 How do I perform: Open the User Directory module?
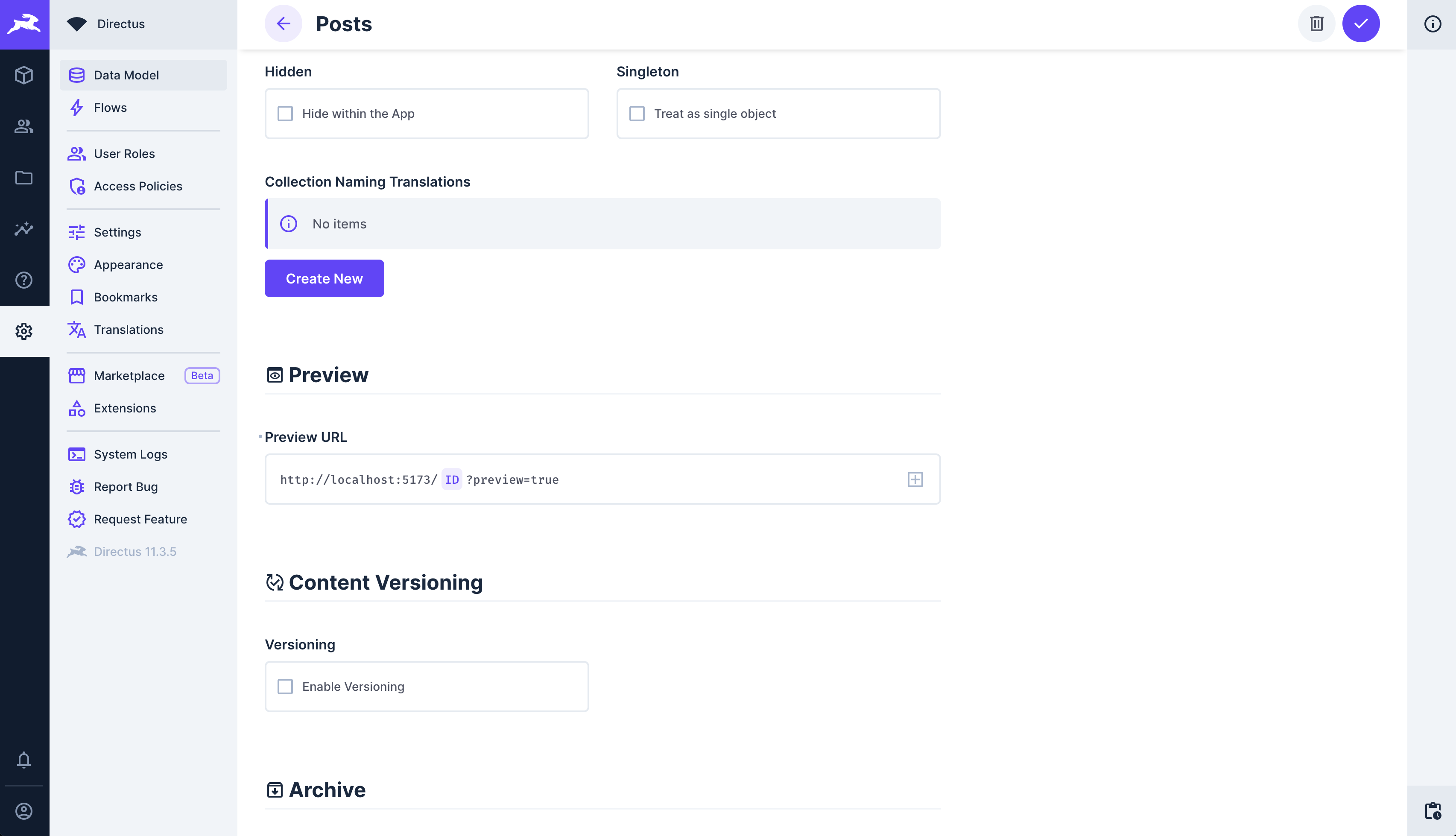(24, 127)
